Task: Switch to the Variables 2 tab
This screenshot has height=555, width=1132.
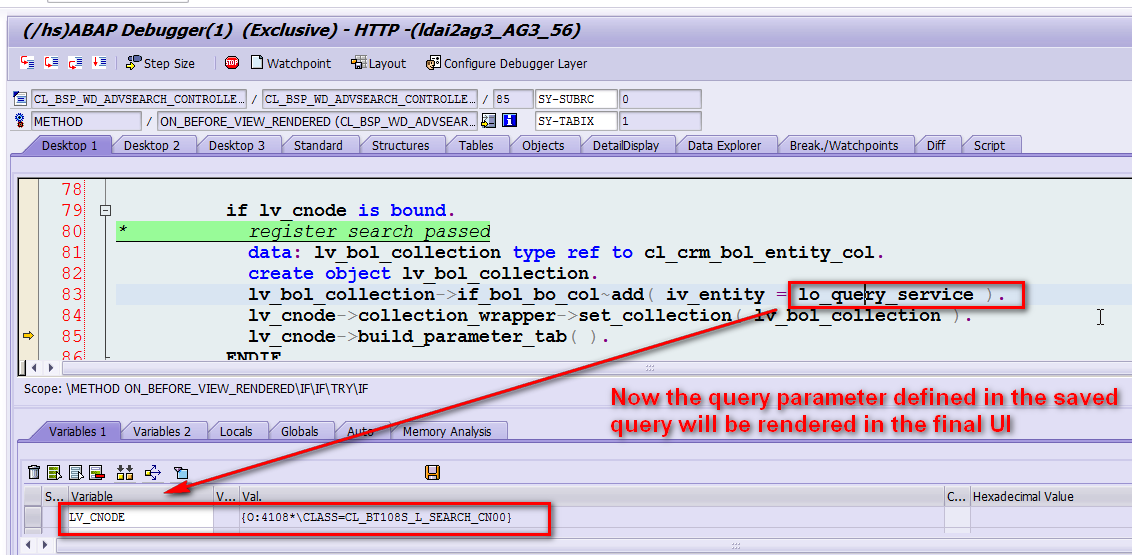Action: pyautogui.click(x=162, y=432)
